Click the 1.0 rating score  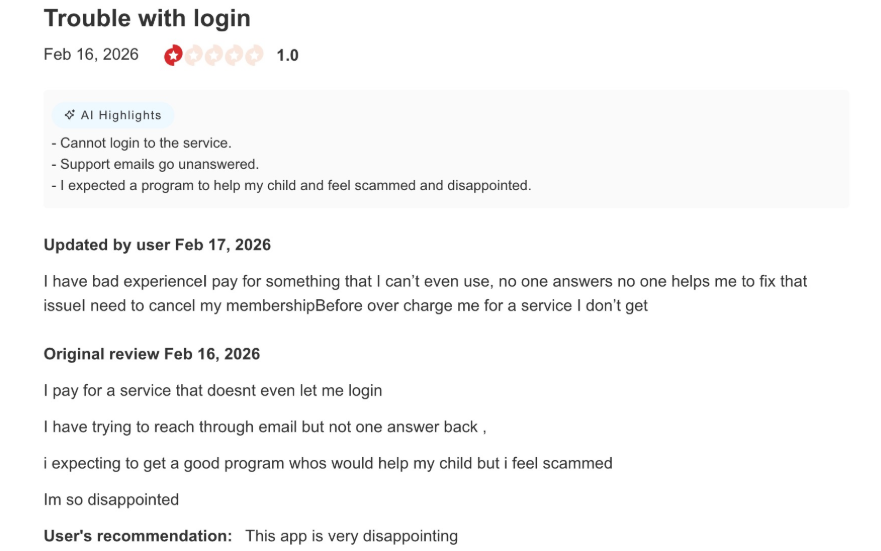click(287, 56)
